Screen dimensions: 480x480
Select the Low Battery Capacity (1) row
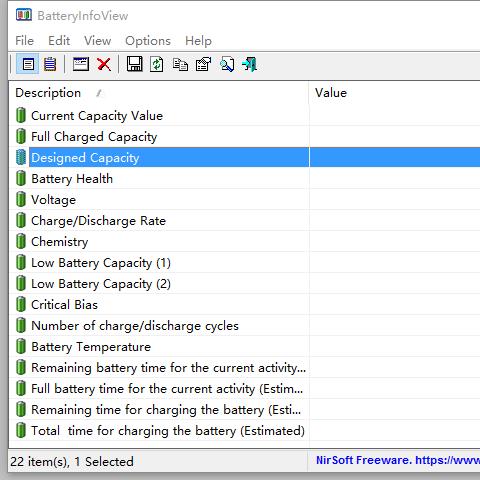245,262
